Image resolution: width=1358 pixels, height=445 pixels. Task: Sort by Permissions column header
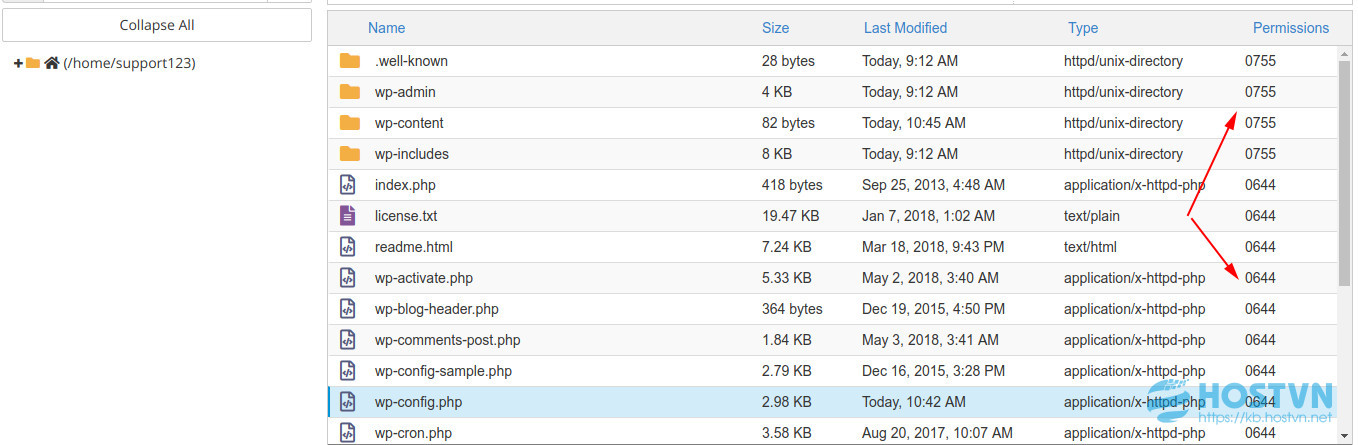coord(1291,28)
